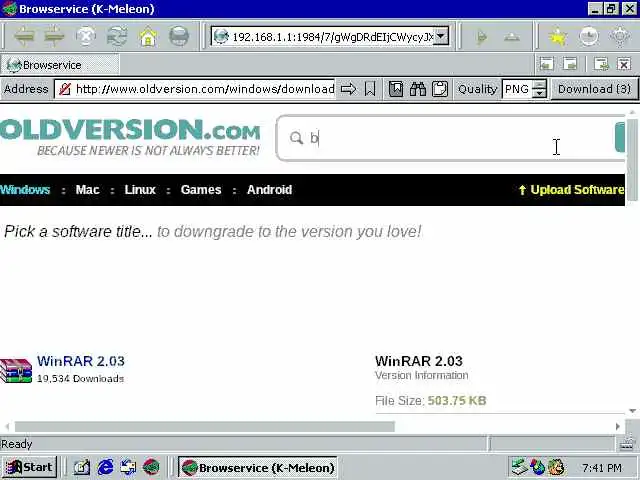Open the Mac navigation tab
Image resolution: width=640 pixels, height=480 pixels.
click(x=87, y=190)
